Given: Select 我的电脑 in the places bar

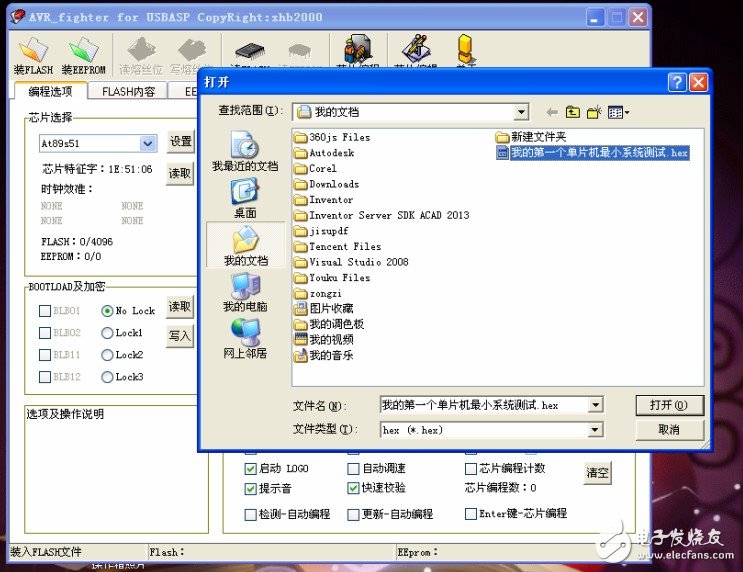Looking at the screenshot, I should [x=245, y=288].
